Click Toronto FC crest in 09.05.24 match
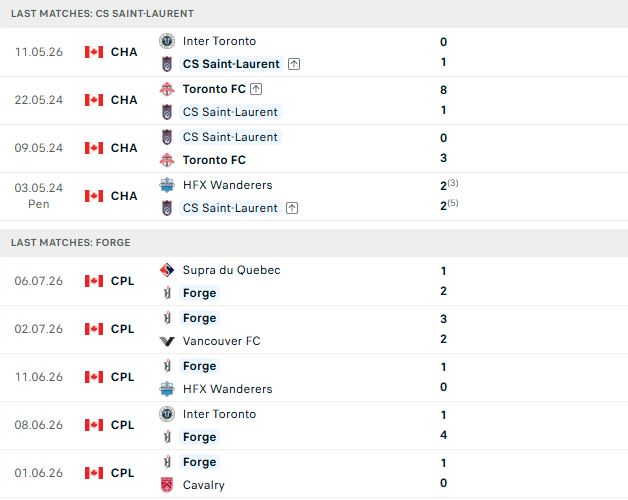628x500 pixels. point(167,160)
